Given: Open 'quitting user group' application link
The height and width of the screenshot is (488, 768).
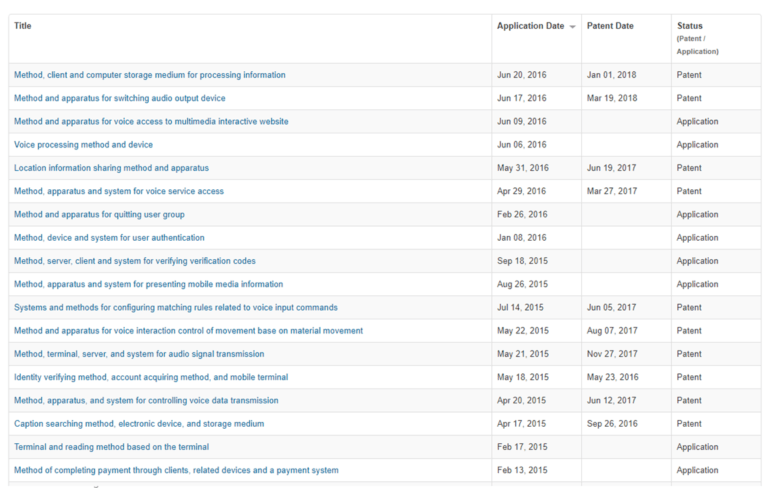Looking at the screenshot, I should tap(99, 214).
